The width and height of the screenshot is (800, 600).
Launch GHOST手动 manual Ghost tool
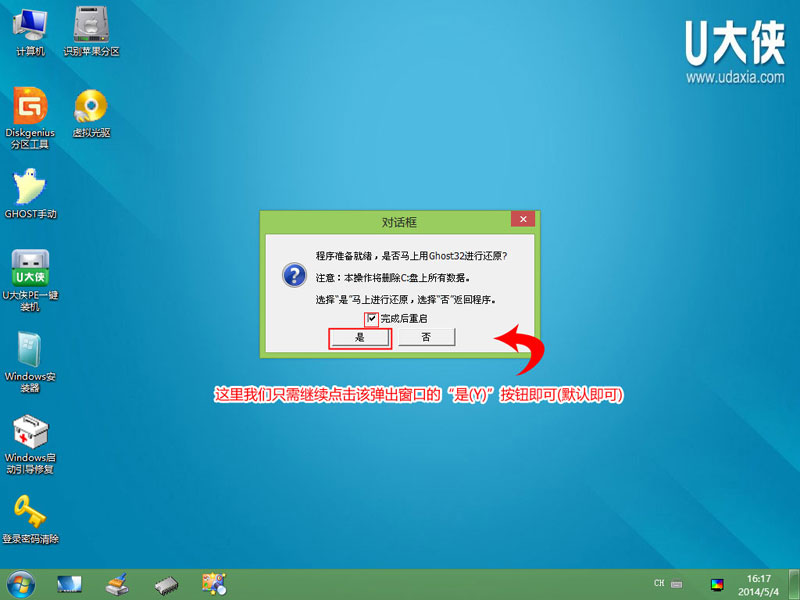30,188
